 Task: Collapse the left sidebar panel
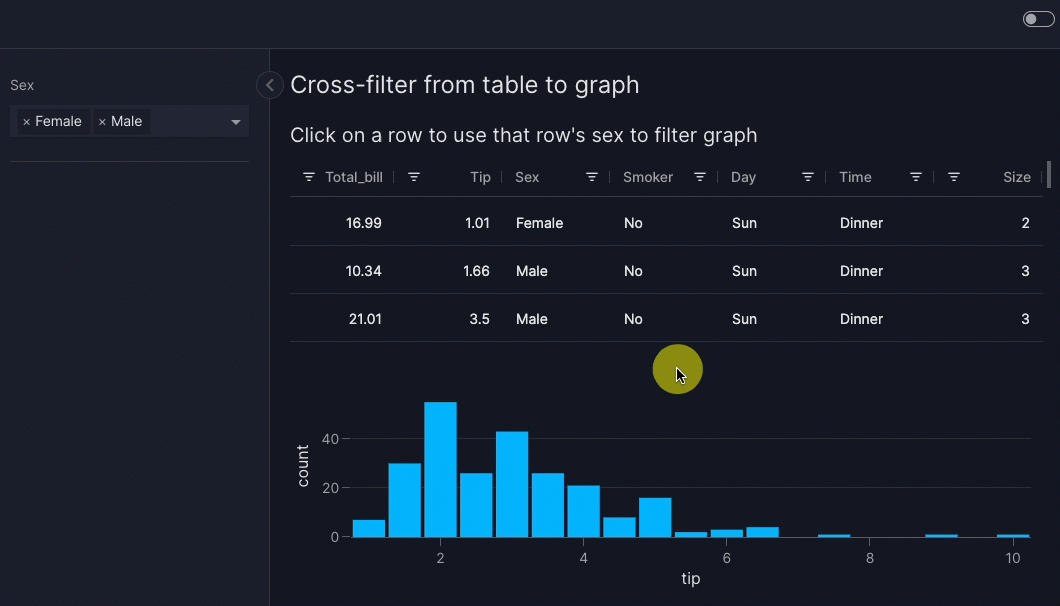pyautogui.click(x=269, y=85)
